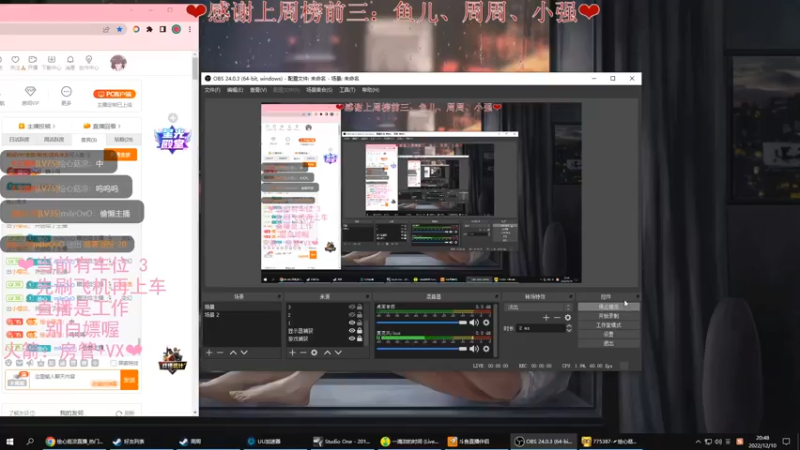
Task: Move source down in Sources panel
Action: tap(338, 353)
